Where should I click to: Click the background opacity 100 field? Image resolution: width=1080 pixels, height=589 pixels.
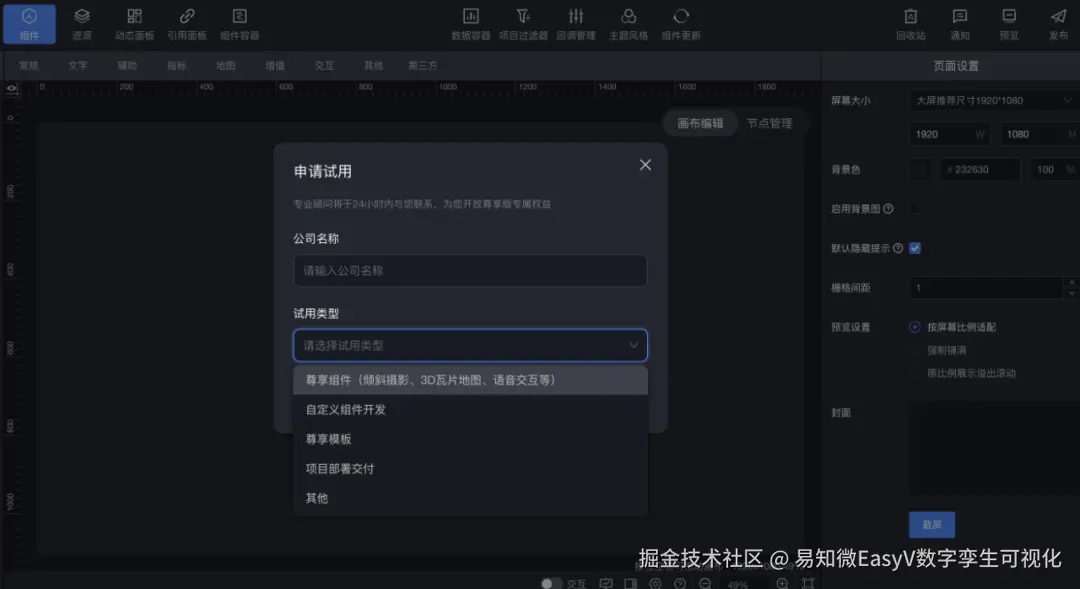[1055, 169]
